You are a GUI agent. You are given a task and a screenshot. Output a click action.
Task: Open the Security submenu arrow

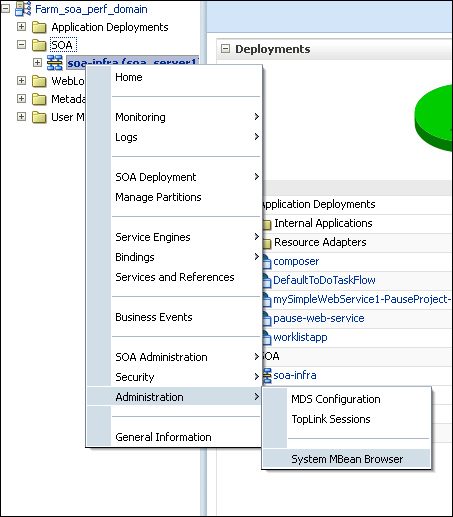[x=256, y=377]
